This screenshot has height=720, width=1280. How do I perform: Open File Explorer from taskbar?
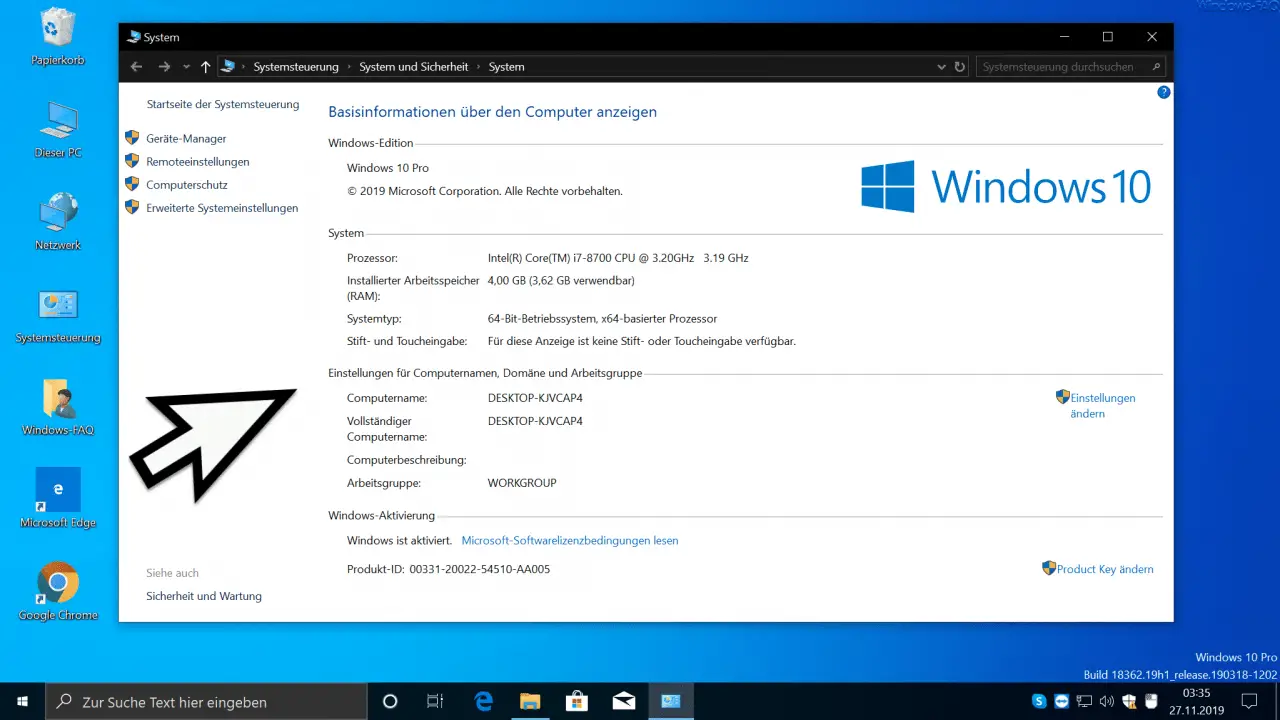[530, 701]
